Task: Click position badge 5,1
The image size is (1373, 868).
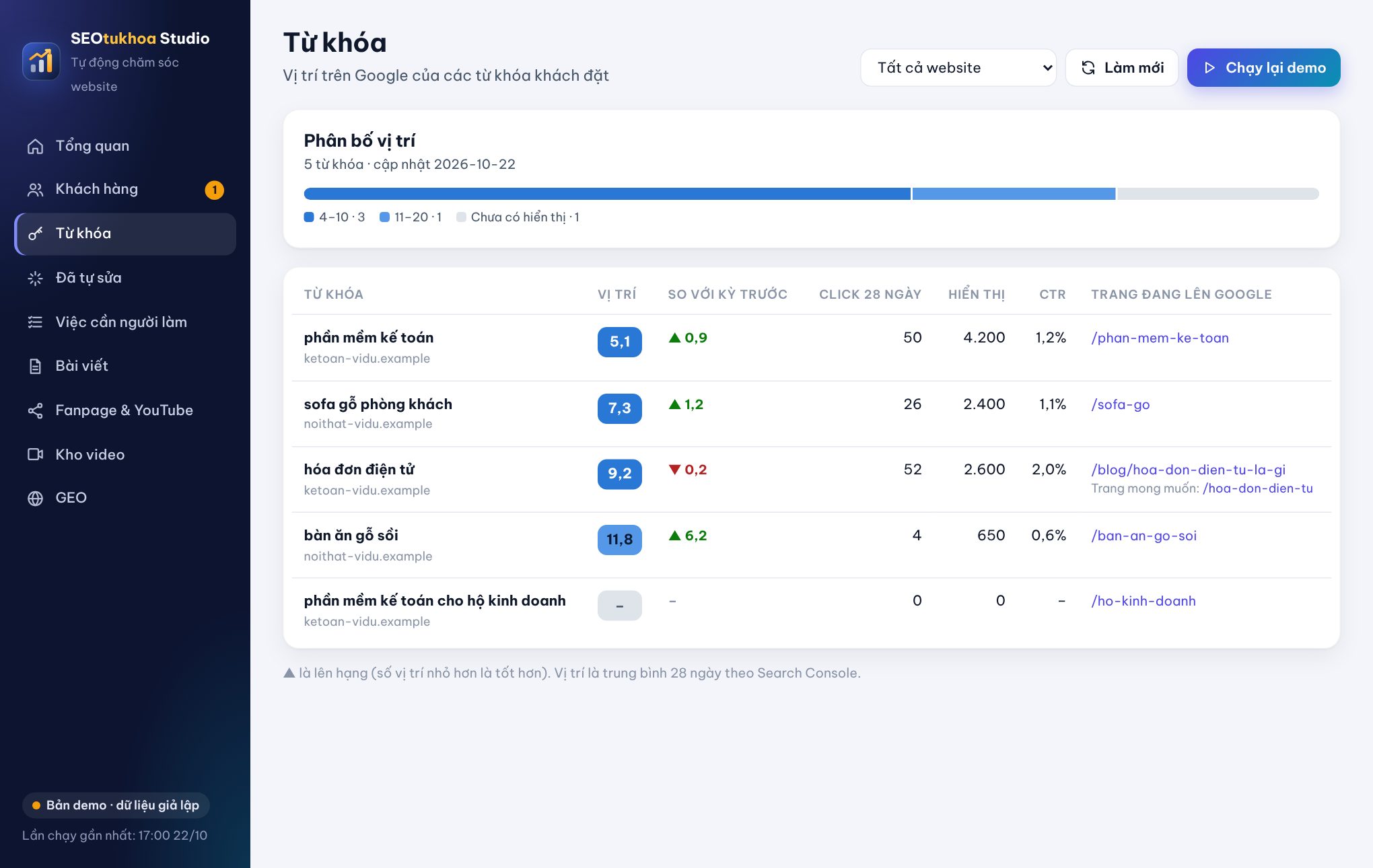Action: click(x=619, y=342)
